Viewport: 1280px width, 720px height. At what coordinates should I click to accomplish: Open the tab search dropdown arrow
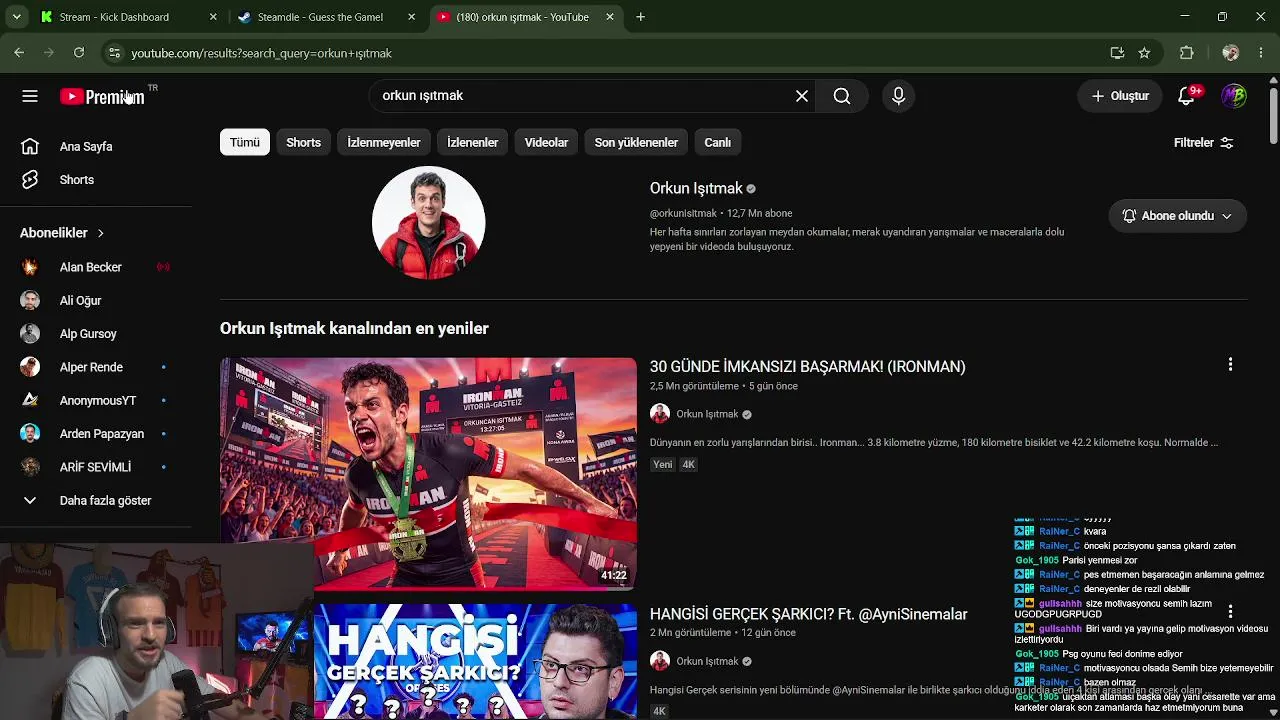16,17
